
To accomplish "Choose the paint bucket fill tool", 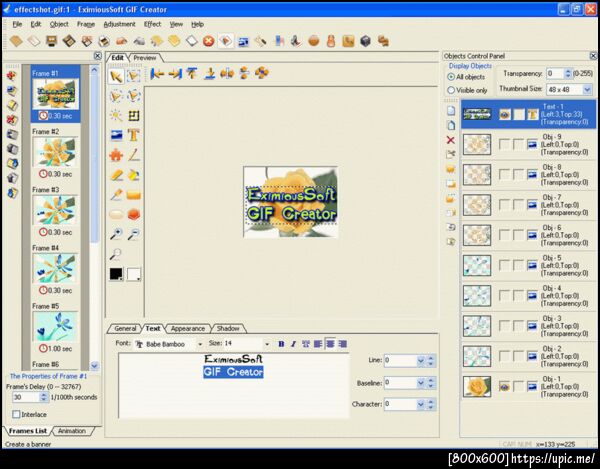I will tap(134, 175).
